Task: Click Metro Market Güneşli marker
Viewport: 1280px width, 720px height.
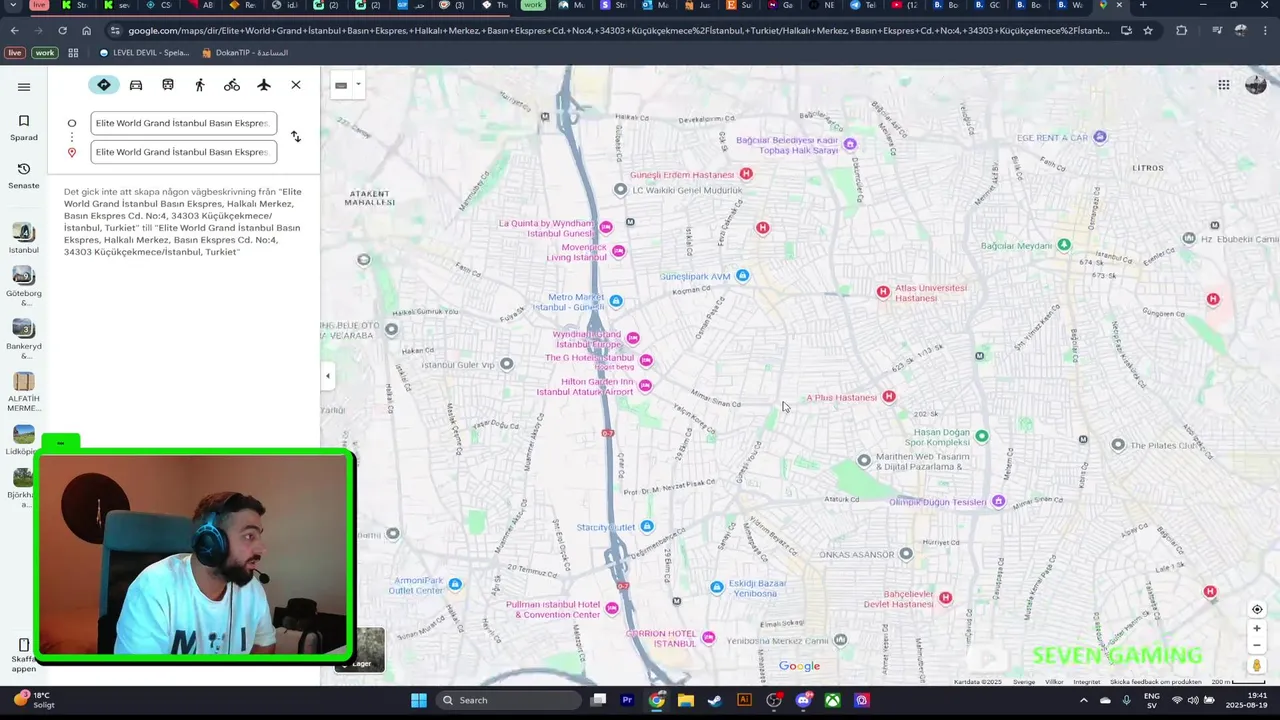Action: [616, 301]
